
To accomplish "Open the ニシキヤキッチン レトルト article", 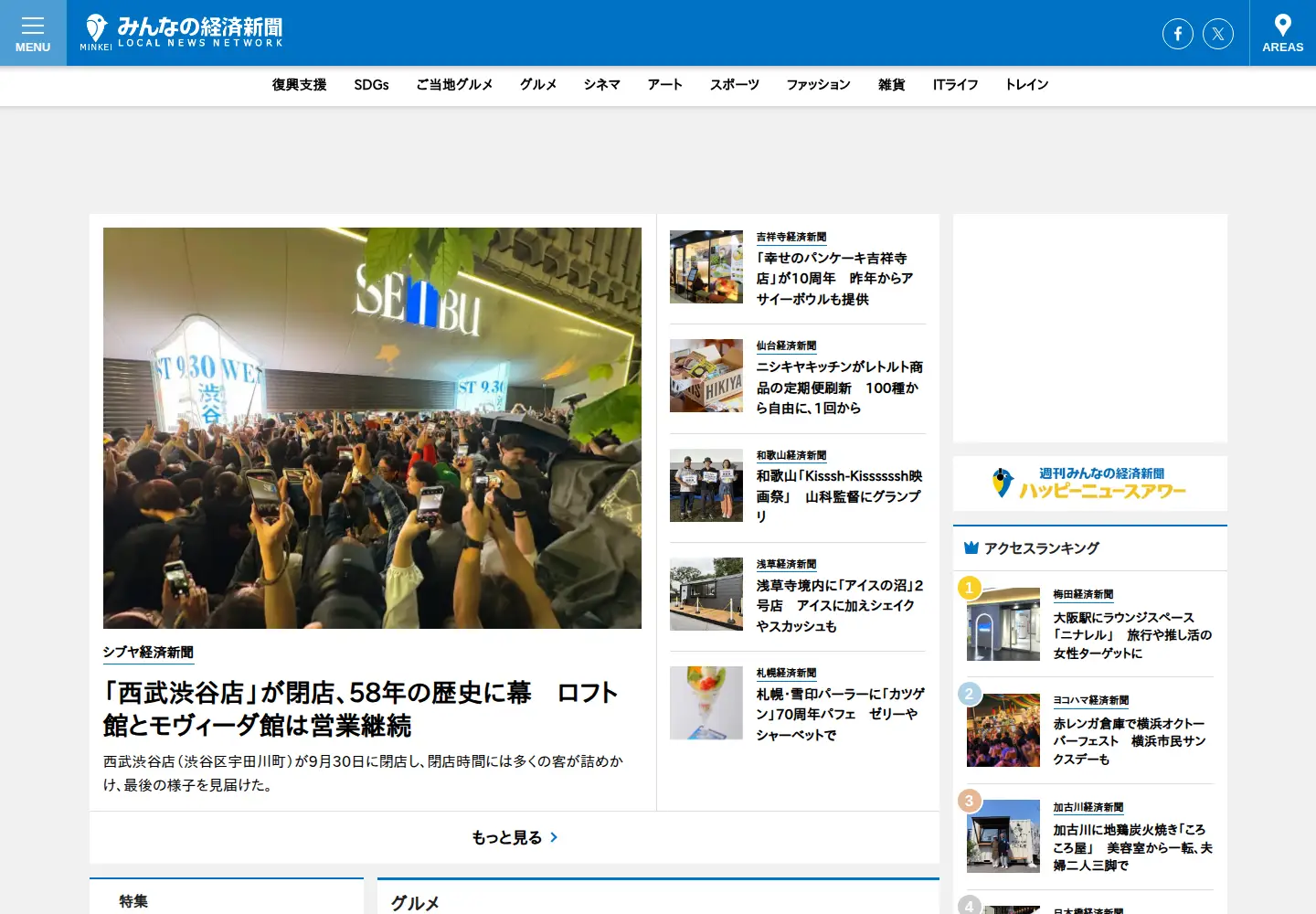I will click(839, 388).
